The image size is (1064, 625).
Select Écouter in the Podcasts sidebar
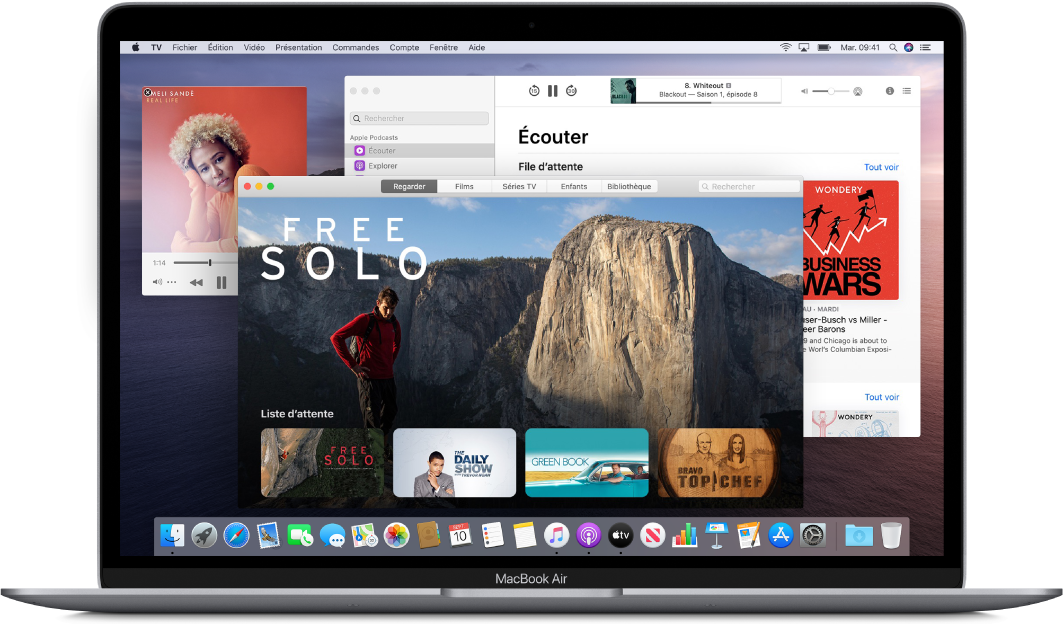pyautogui.click(x=377, y=150)
